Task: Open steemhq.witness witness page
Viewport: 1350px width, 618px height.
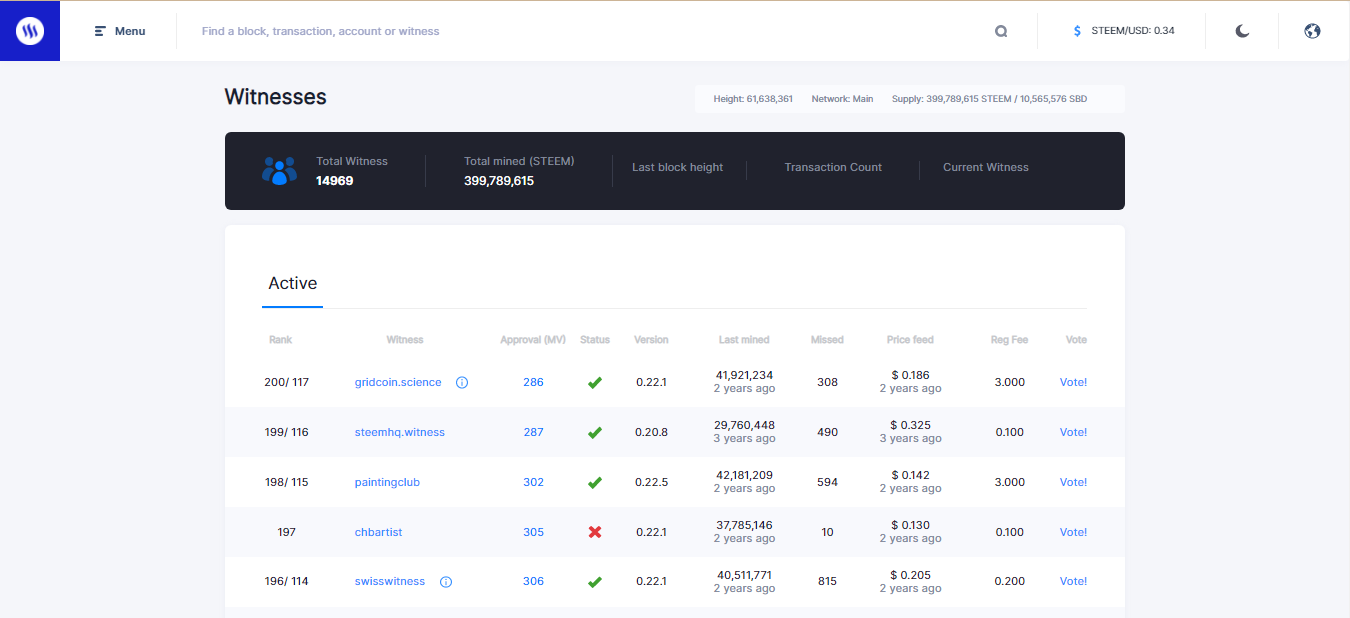Action: tap(400, 432)
